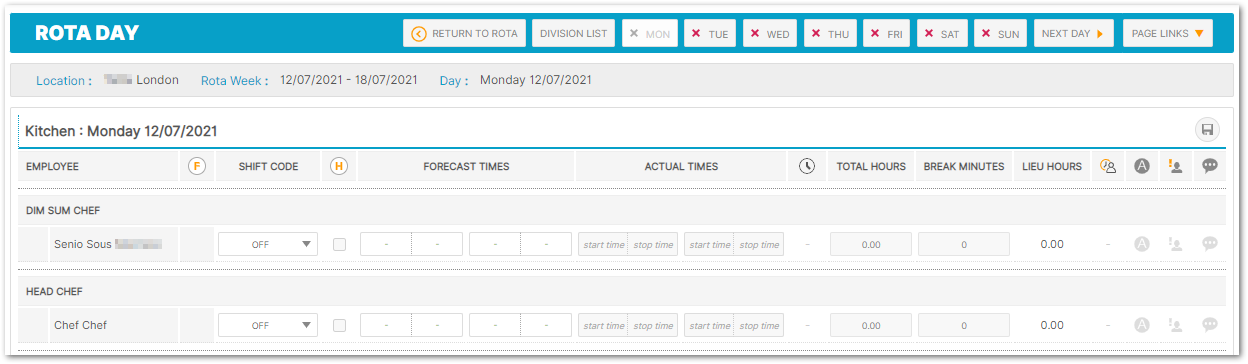Click the Kitchen : Monday 12/07/2021 title
Viewport: 1248px width, 364px height.
121,131
